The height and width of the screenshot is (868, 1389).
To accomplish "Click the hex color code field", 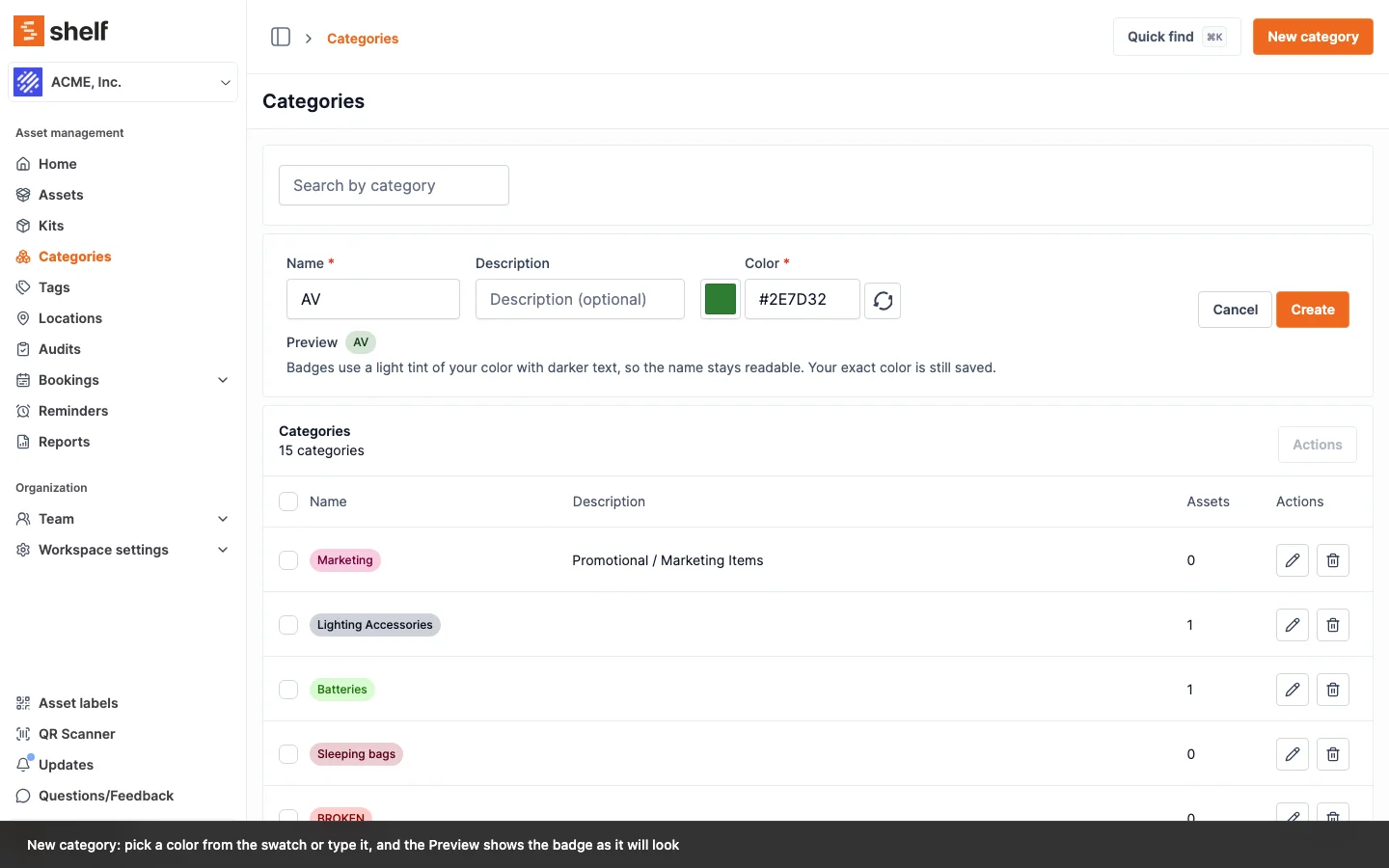I will point(803,299).
